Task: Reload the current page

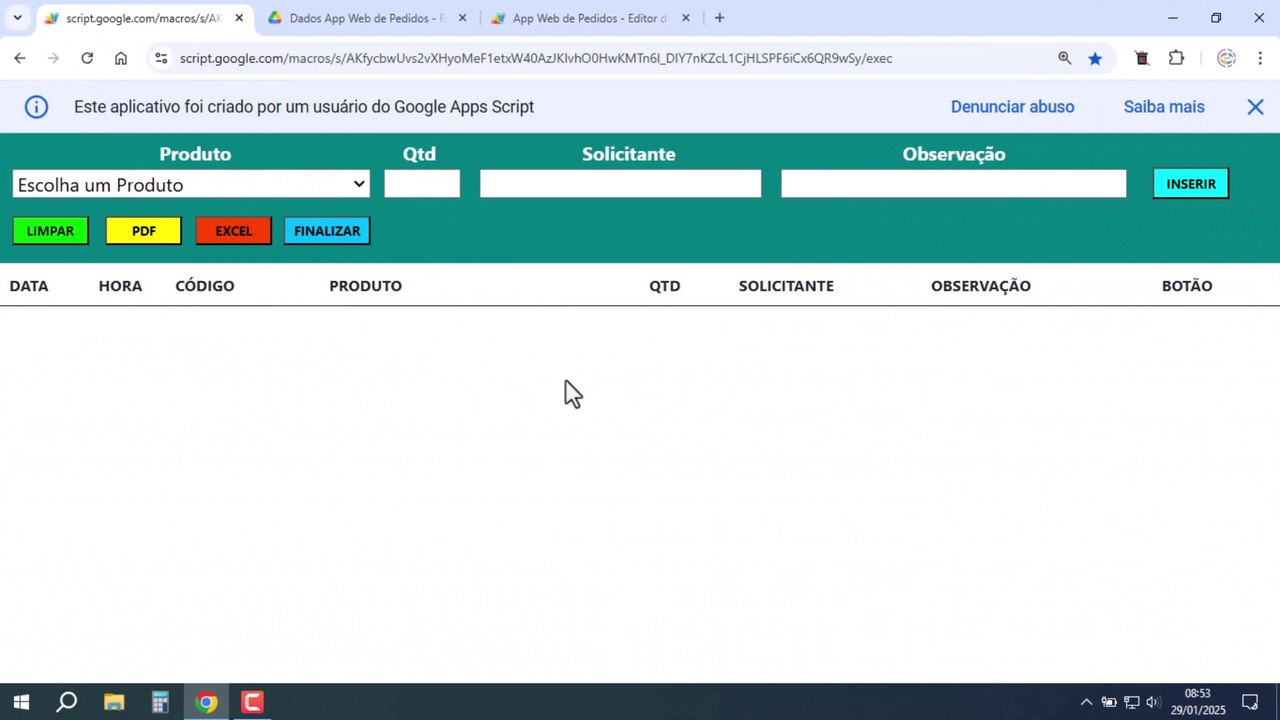Action: click(87, 58)
